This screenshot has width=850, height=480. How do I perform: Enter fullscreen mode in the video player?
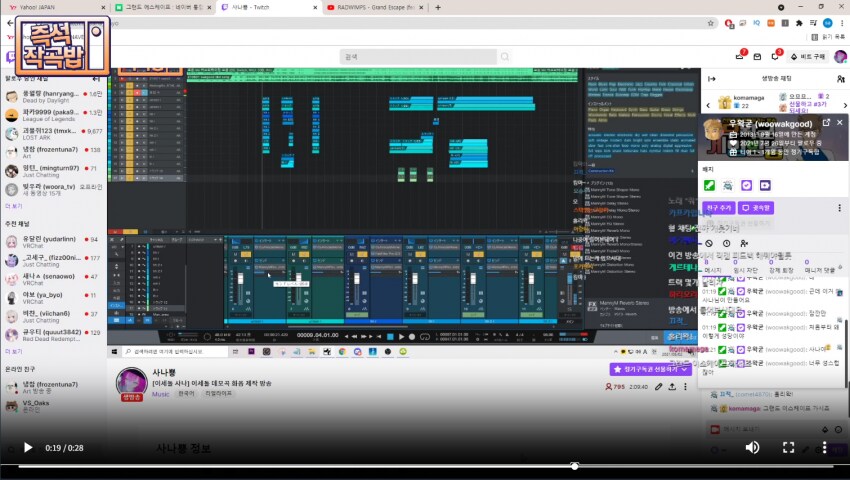tap(788, 447)
